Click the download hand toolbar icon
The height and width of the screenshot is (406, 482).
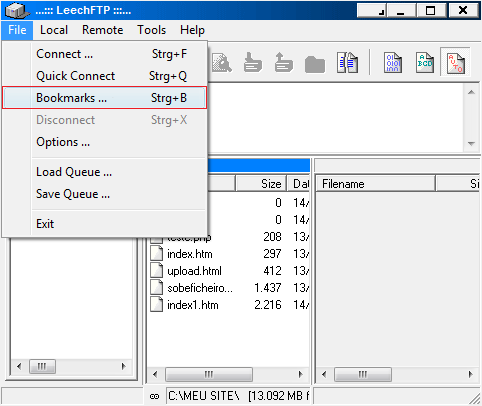tap(252, 62)
